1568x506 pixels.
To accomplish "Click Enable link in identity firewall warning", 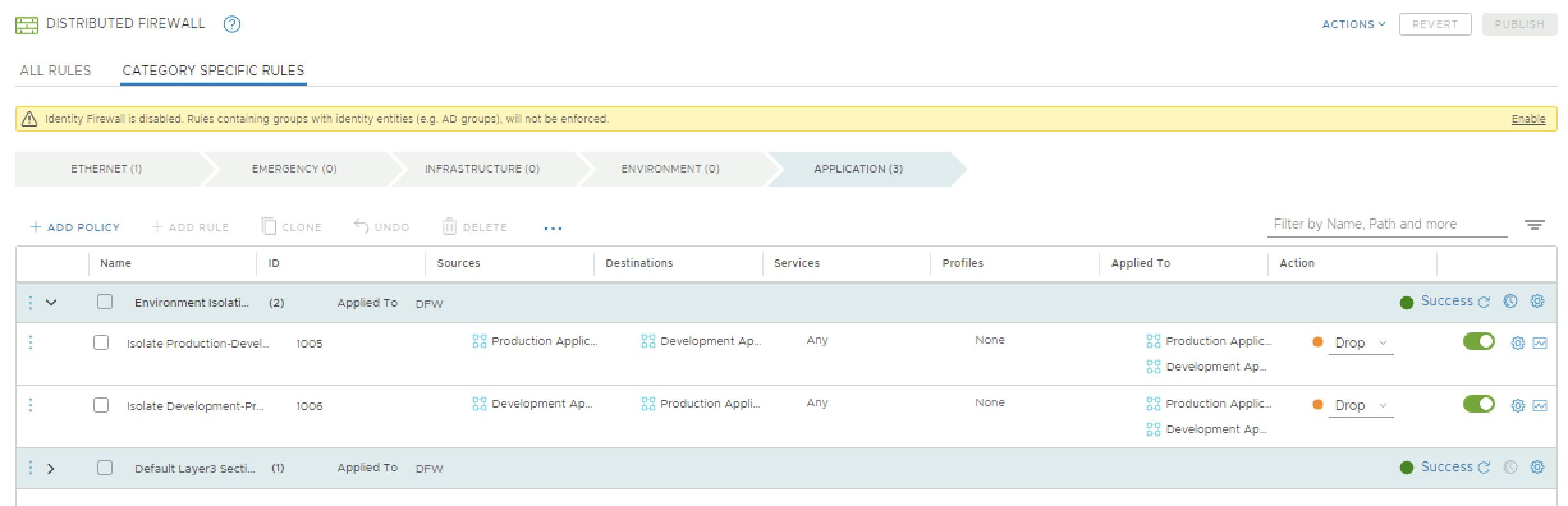I will point(1528,119).
